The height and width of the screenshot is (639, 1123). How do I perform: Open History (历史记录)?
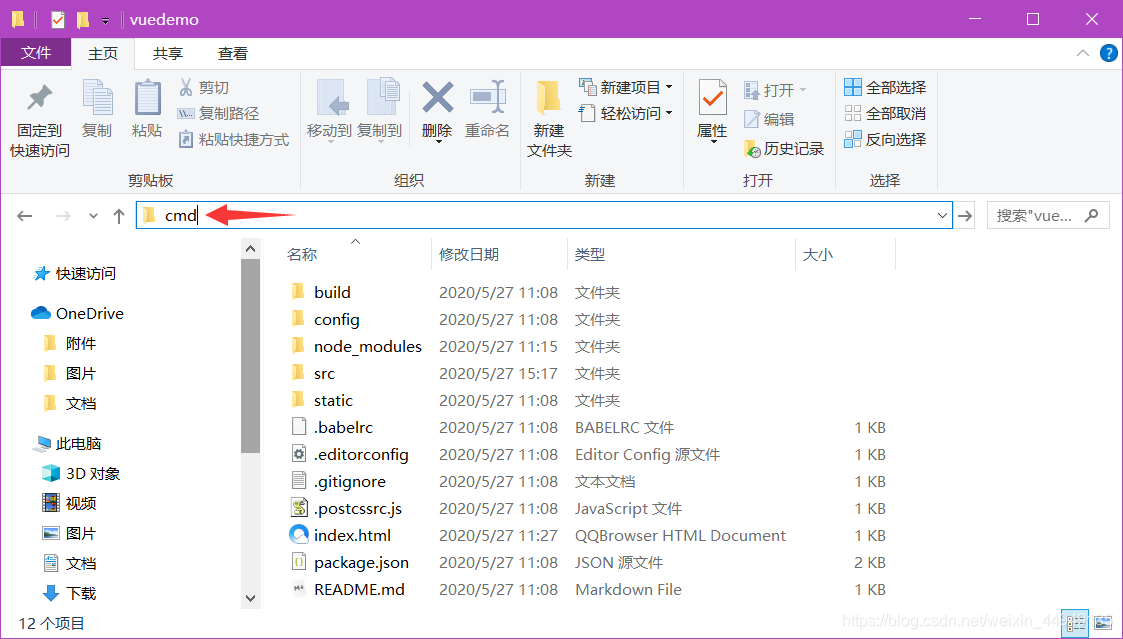coord(784,148)
